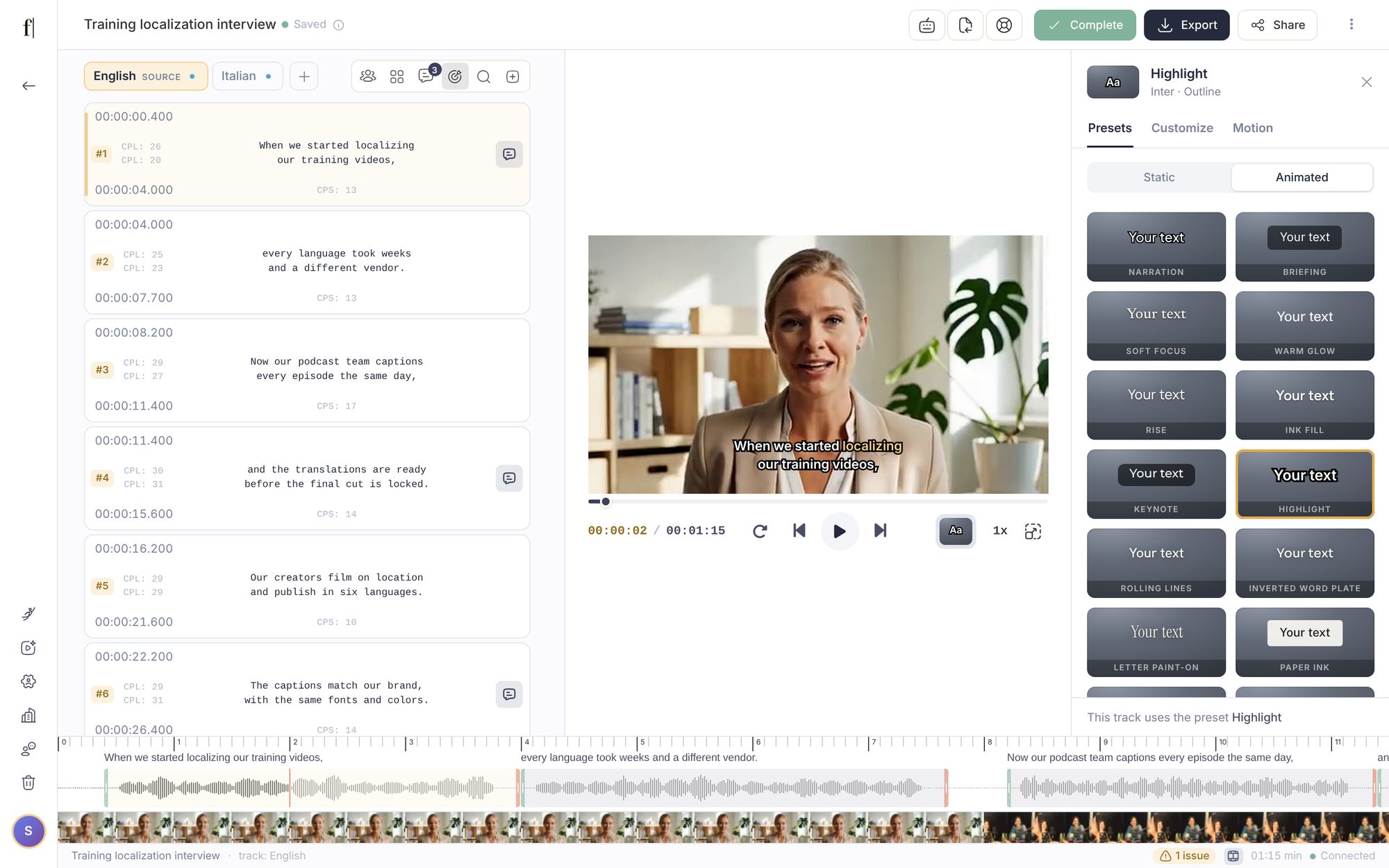Choose the Rolling Lines preset
This screenshot has width=1389, height=868.
click(x=1156, y=563)
